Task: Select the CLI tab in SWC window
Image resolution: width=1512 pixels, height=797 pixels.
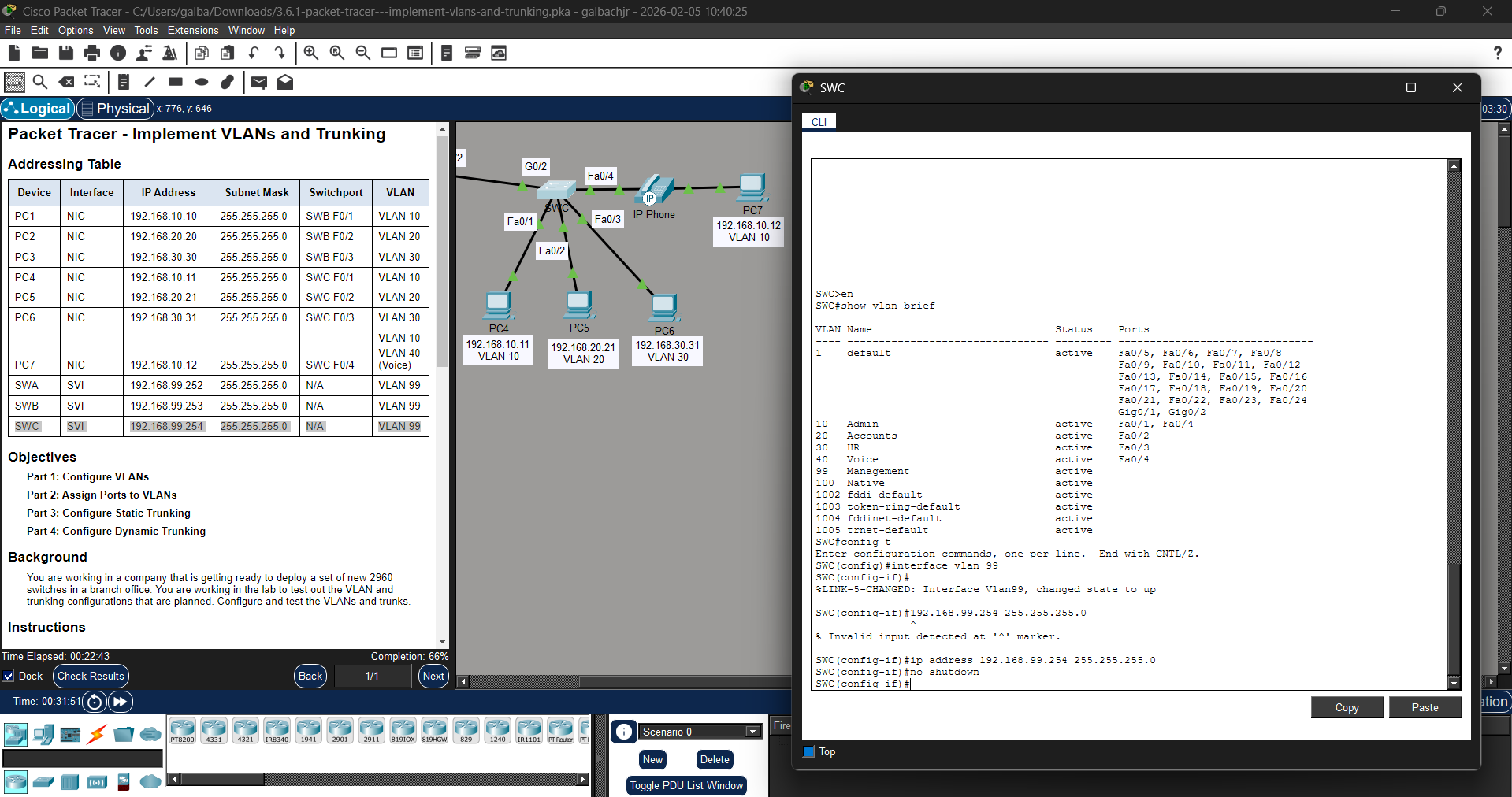Action: pyautogui.click(x=819, y=121)
